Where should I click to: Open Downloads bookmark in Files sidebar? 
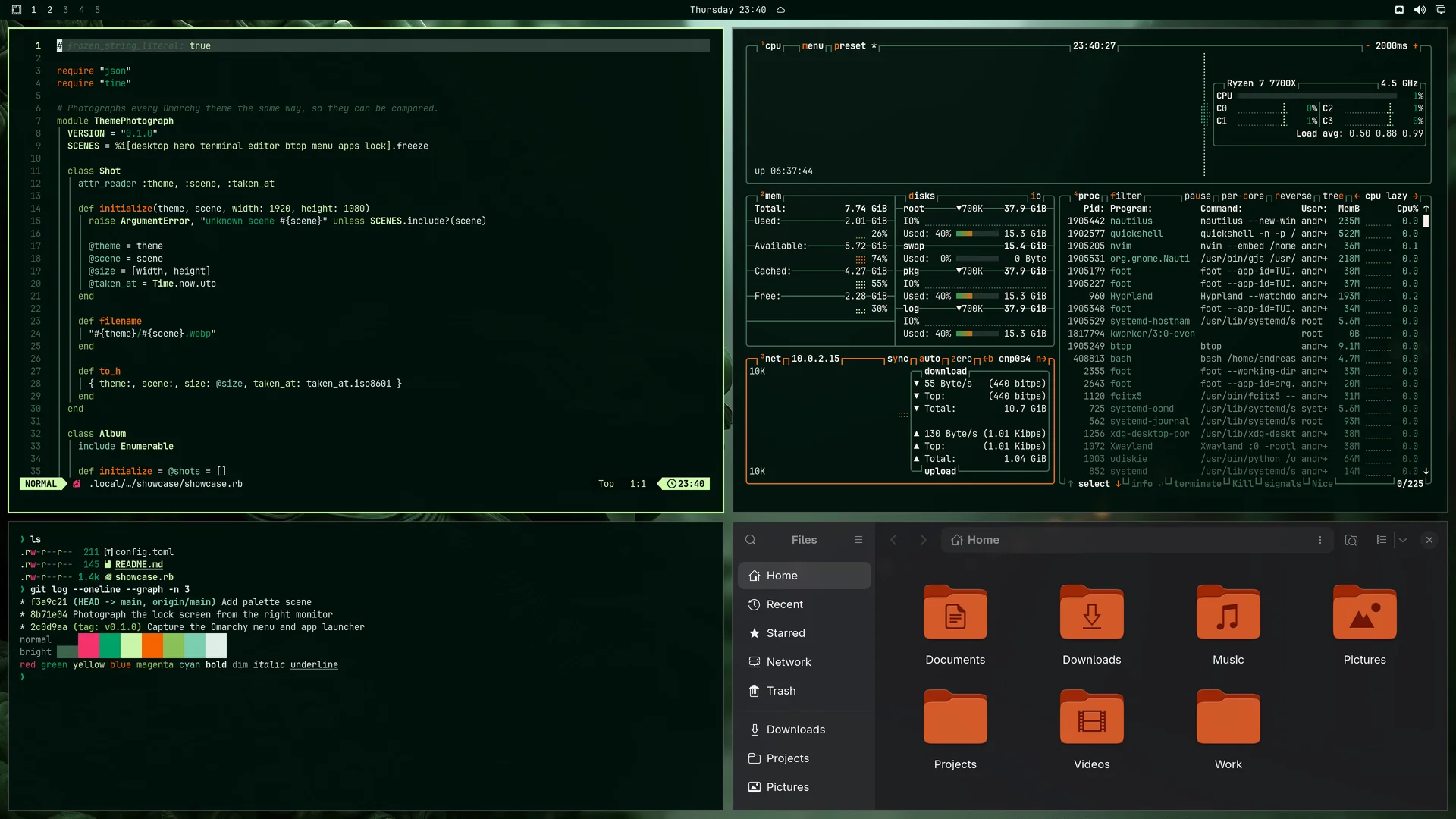coord(805,730)
